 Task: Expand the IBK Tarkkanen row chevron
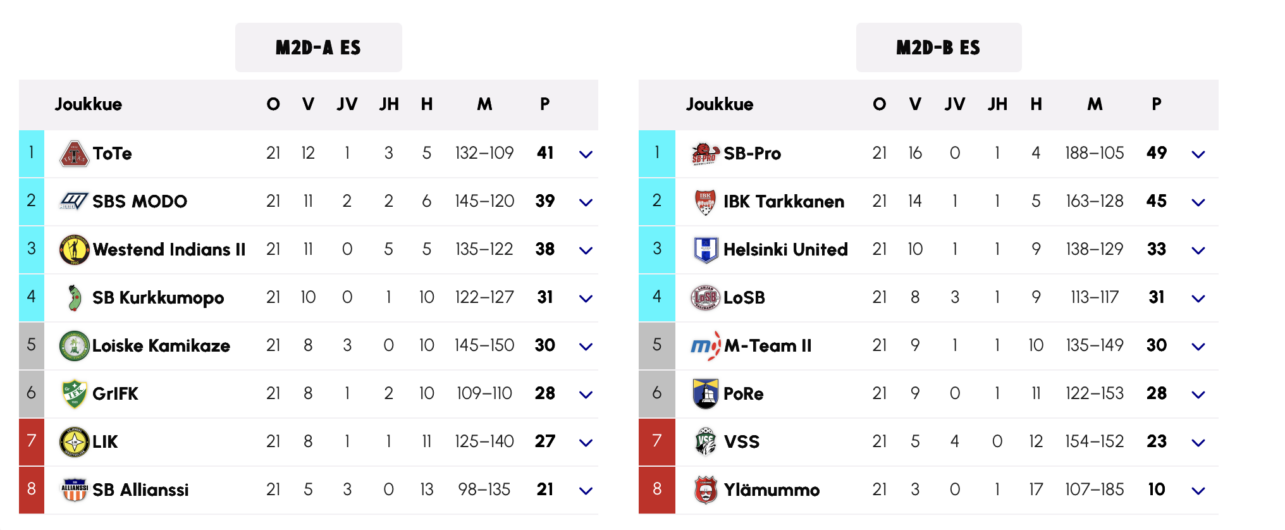1198,203
